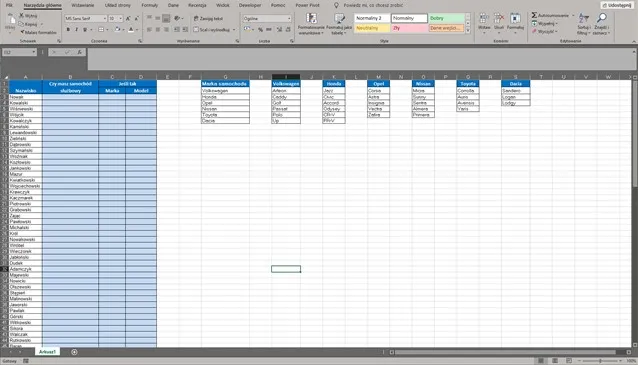Click the Align middle icon

(158, 18)
